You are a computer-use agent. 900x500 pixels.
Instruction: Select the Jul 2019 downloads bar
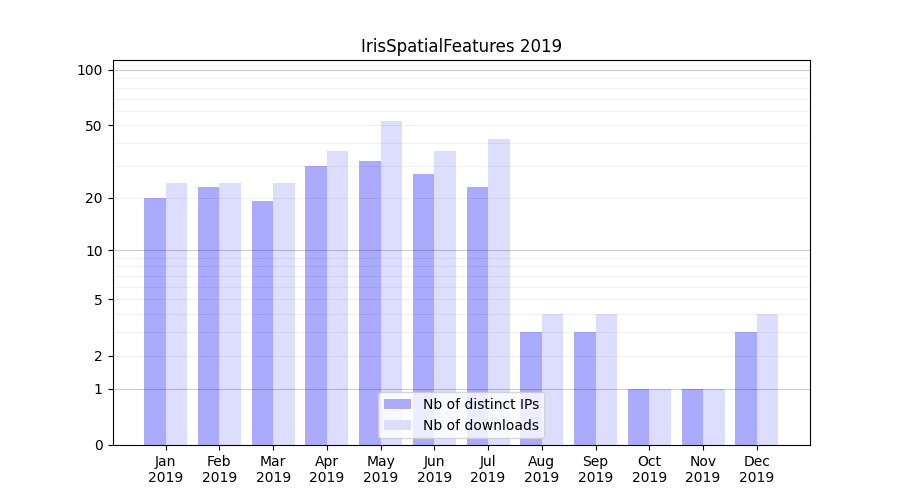tap(499, 292)
